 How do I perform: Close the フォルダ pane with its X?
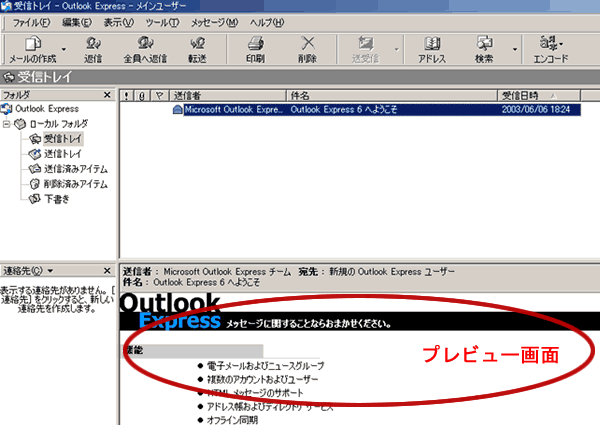click(107, 94)
